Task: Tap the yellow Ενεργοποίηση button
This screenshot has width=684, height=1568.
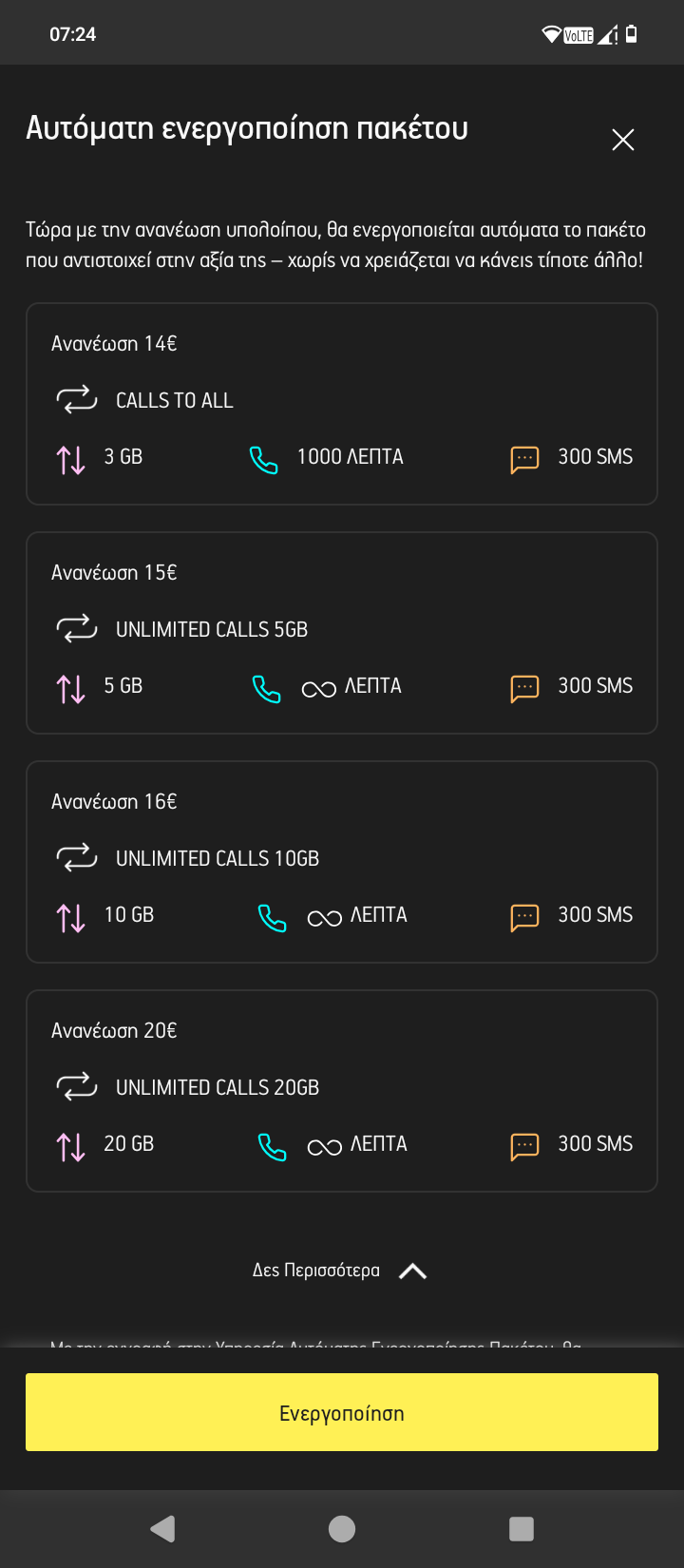Action: click(x=342, y=1412)
